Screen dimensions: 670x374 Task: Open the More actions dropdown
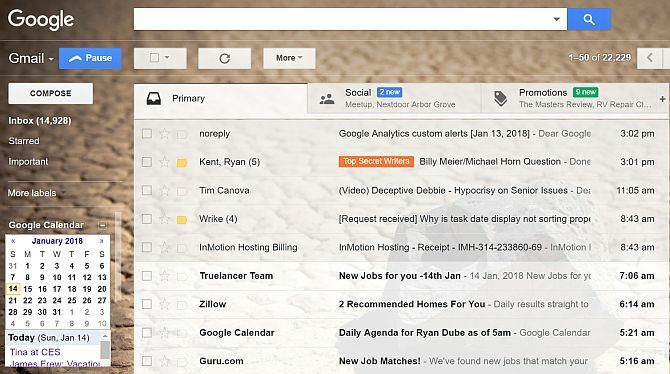(x=289, y=58)
